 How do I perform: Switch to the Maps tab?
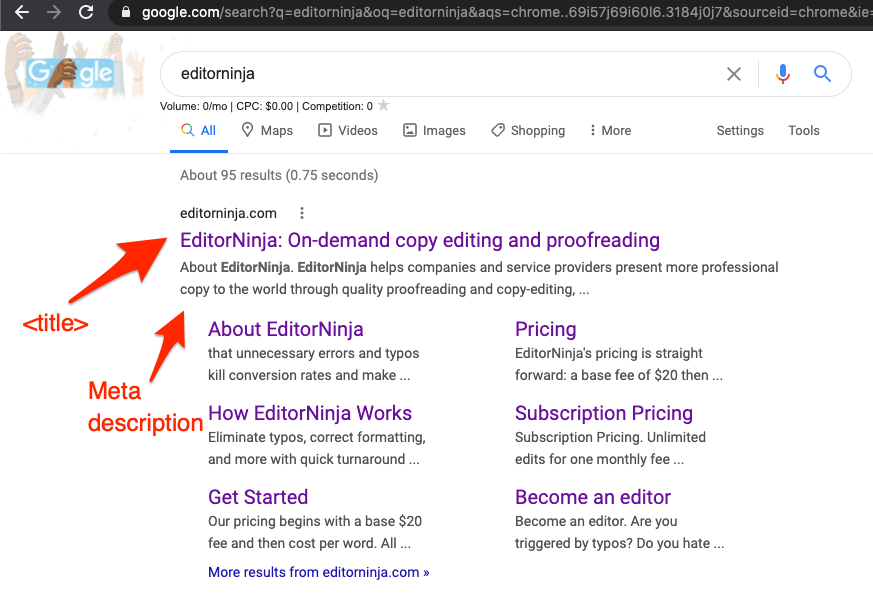[x=267, y=130]
